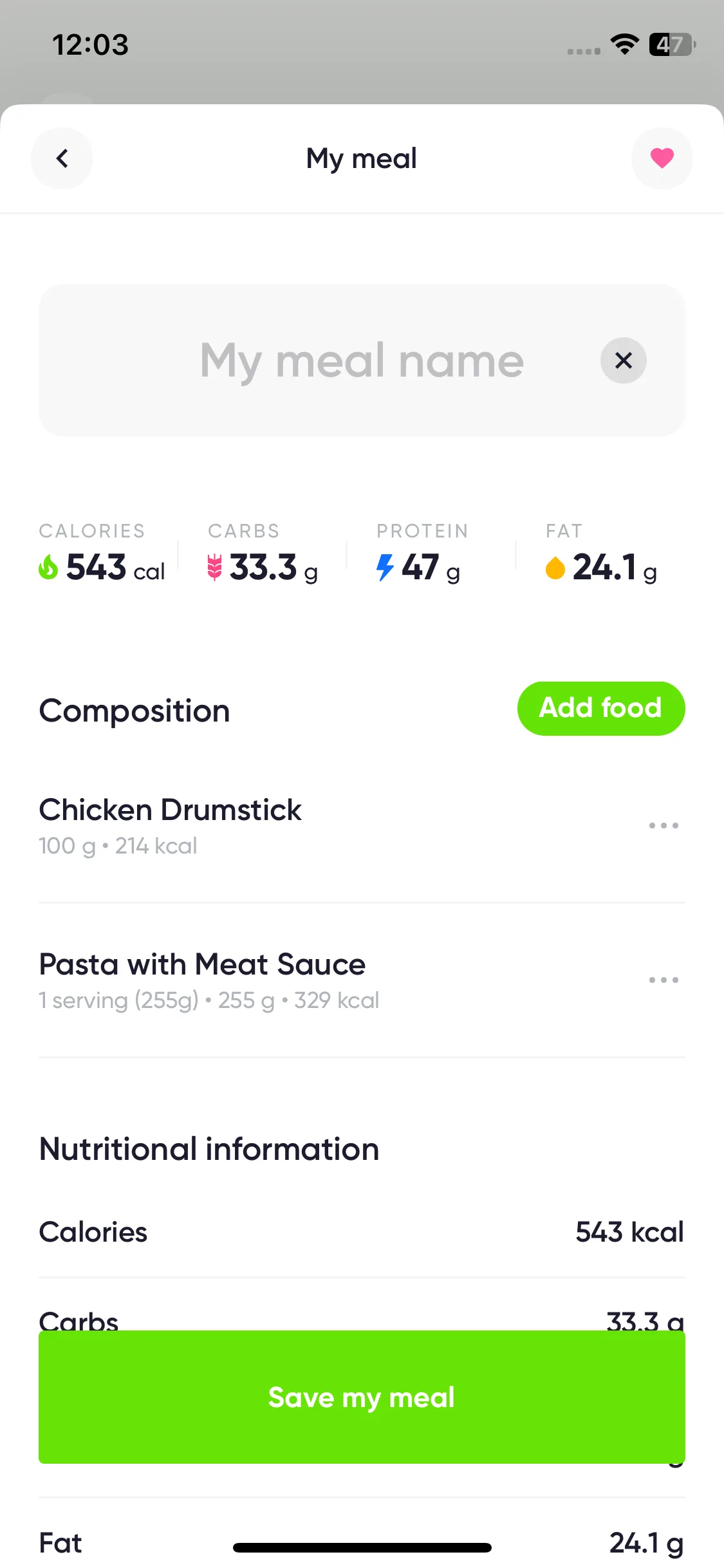Click the Save my meal button
Screen dimensions: 724x1568
point(362,1397)
